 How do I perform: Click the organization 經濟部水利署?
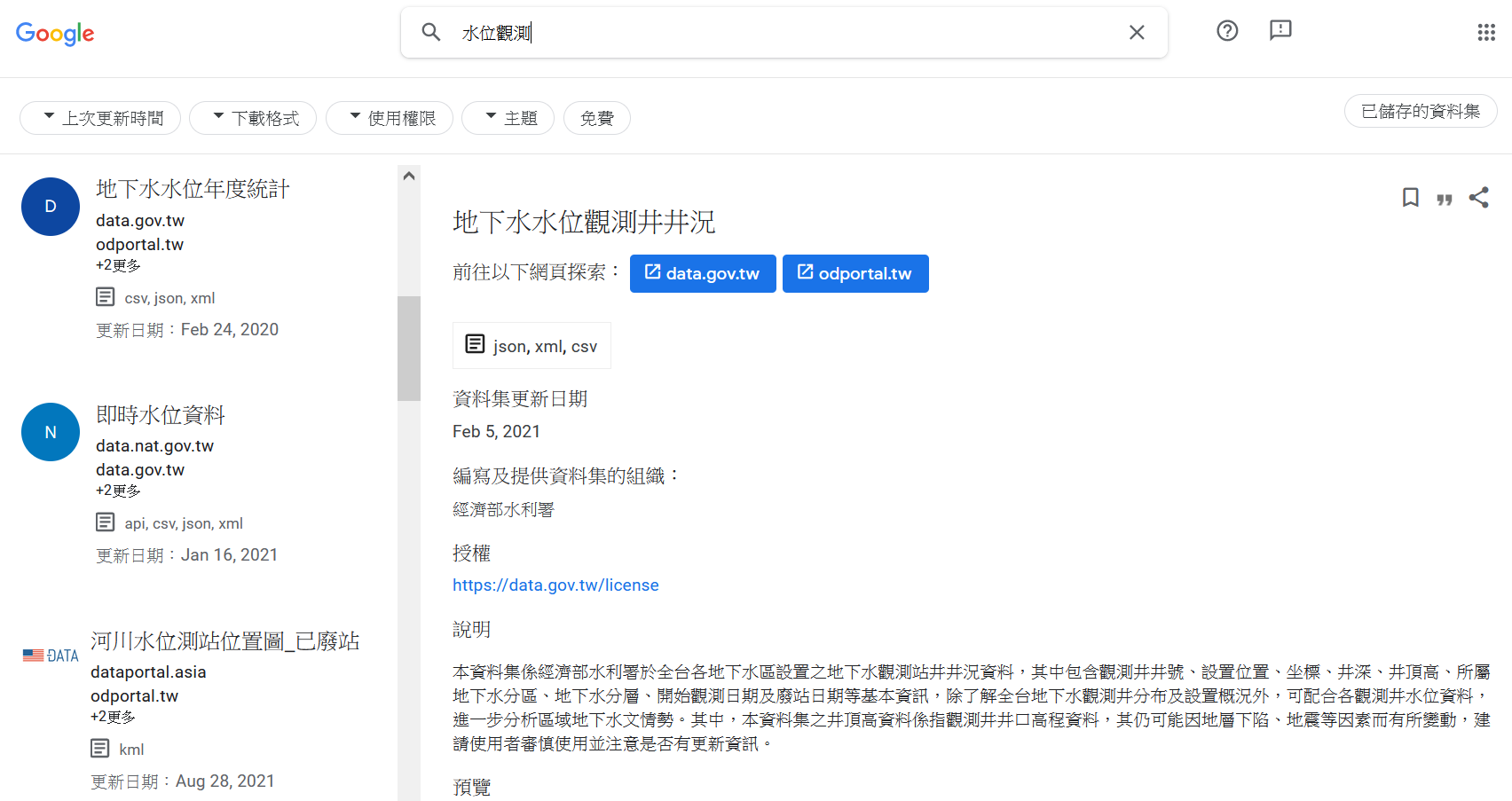tap(503, 510)
